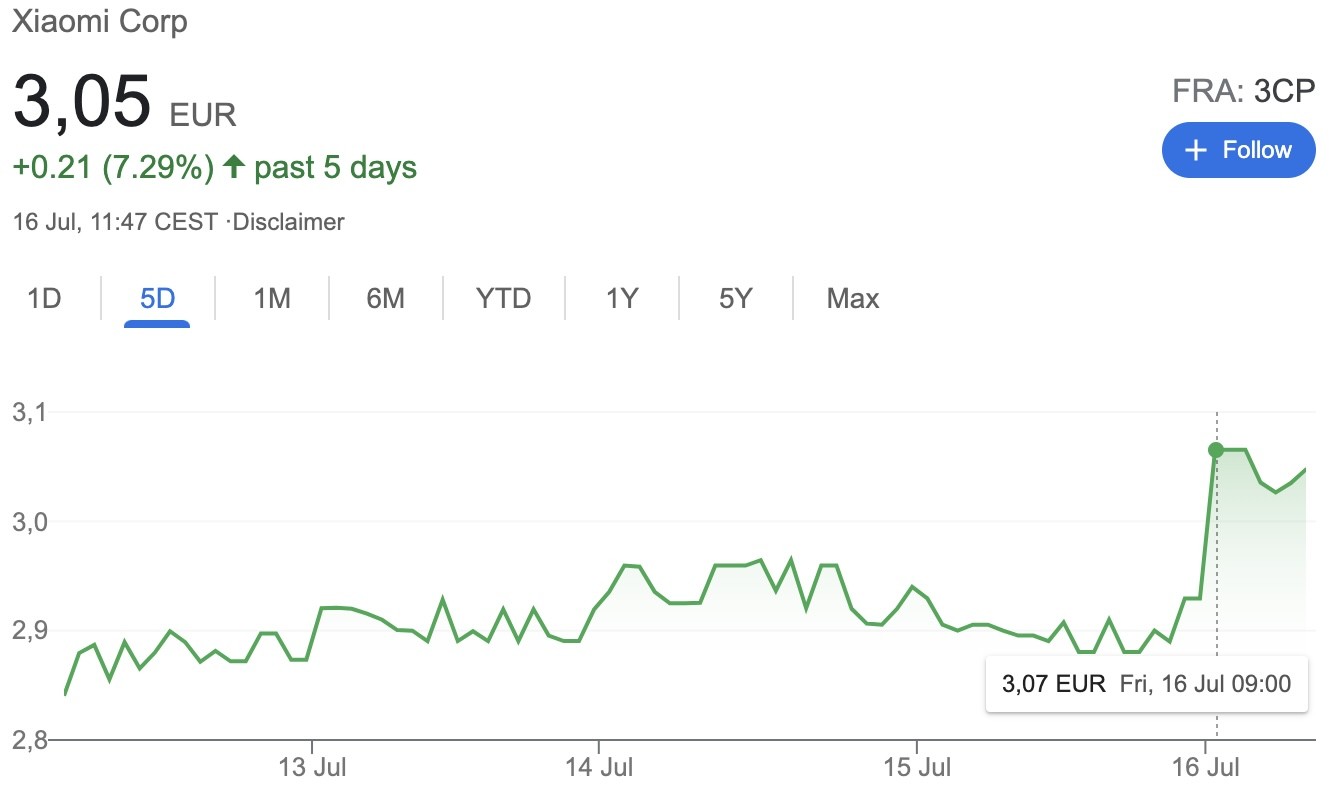Click the green up arrow icon
Viewport: 1330px width, 792px height.
[234, 166]
